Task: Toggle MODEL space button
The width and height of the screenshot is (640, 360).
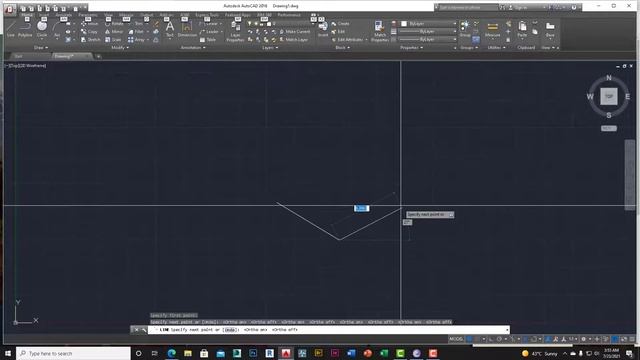Action: click(x=456, y=339)
